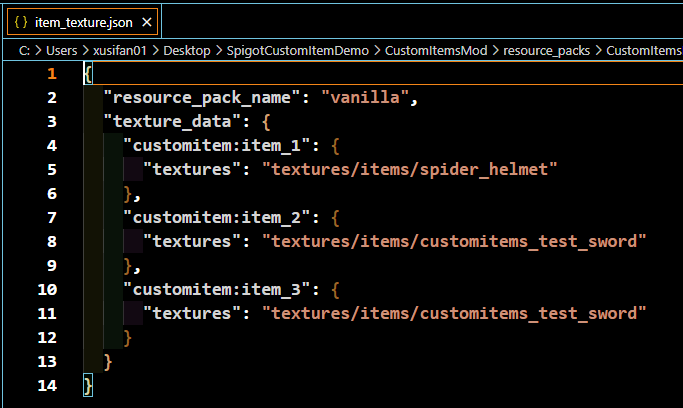Click texture path on line 11
The image size is (683, 408).
coord(454,314)
